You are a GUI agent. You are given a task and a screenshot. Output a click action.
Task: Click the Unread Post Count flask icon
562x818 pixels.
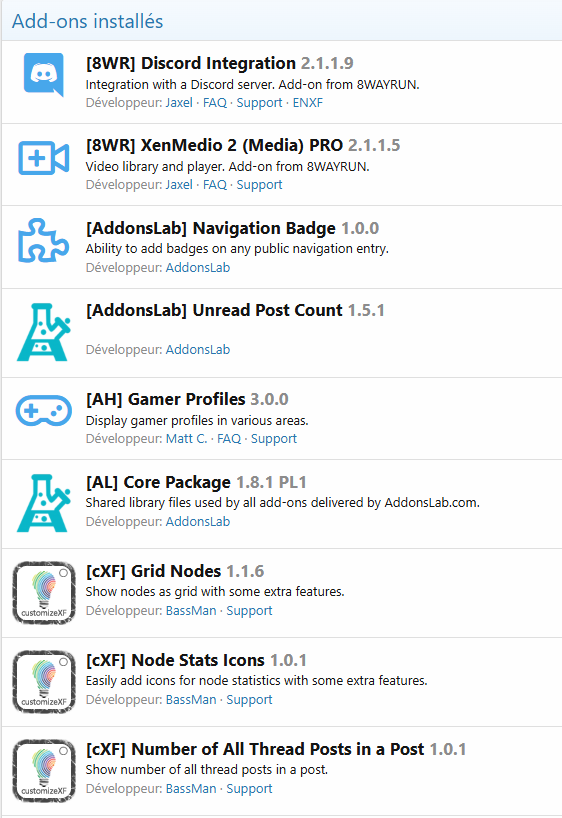(x=44, y=332)
